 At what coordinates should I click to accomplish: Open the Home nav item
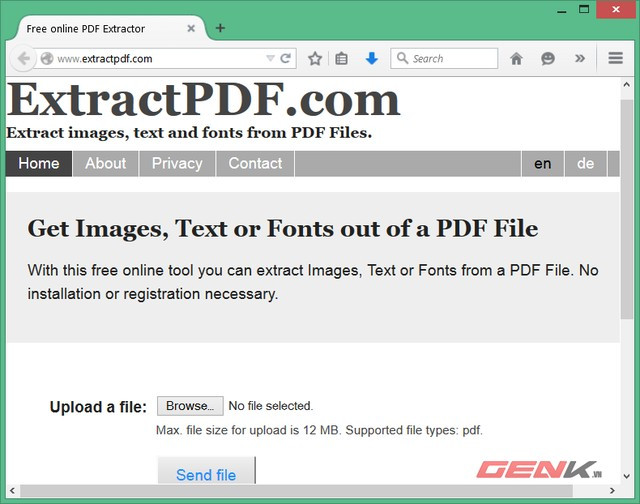(39, 164)
